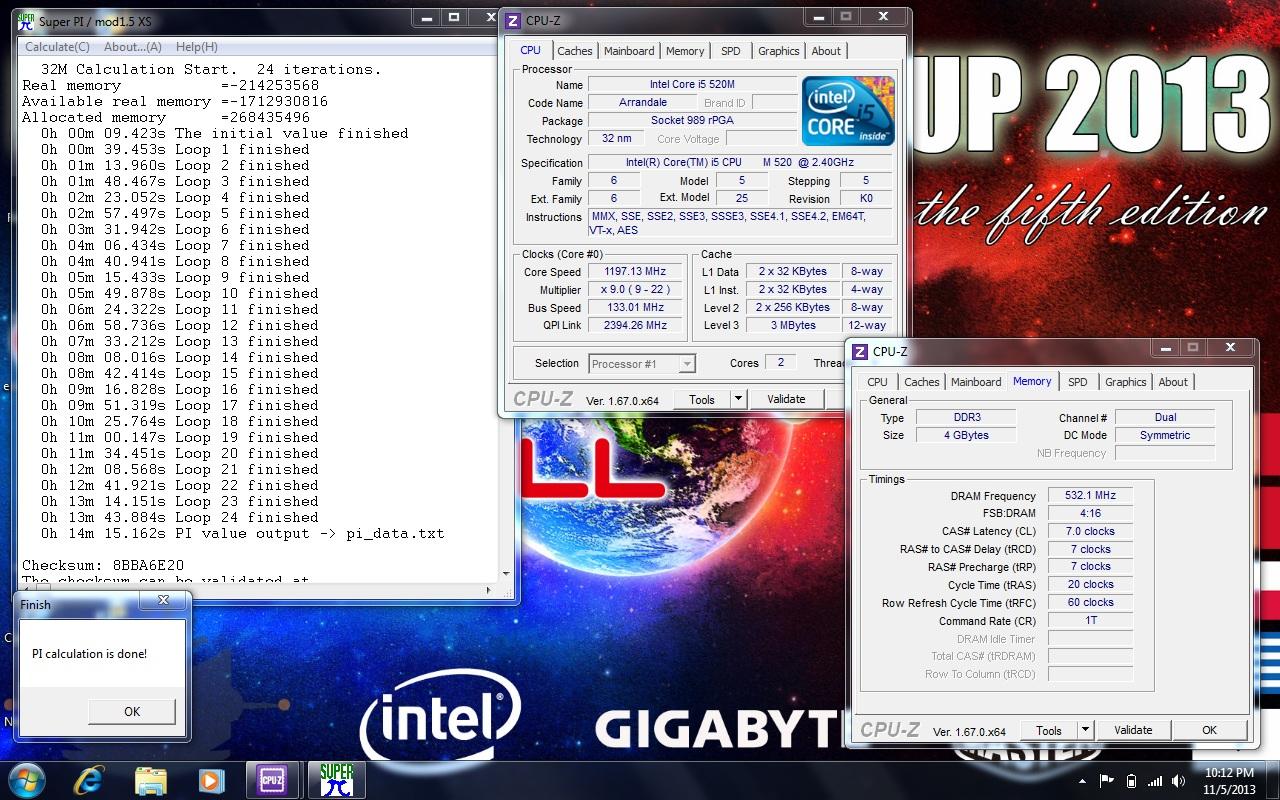The image size is (1280, 800).
Task: Switch to About tab in the lower CPU-Z window
Action: point(1173,382)
